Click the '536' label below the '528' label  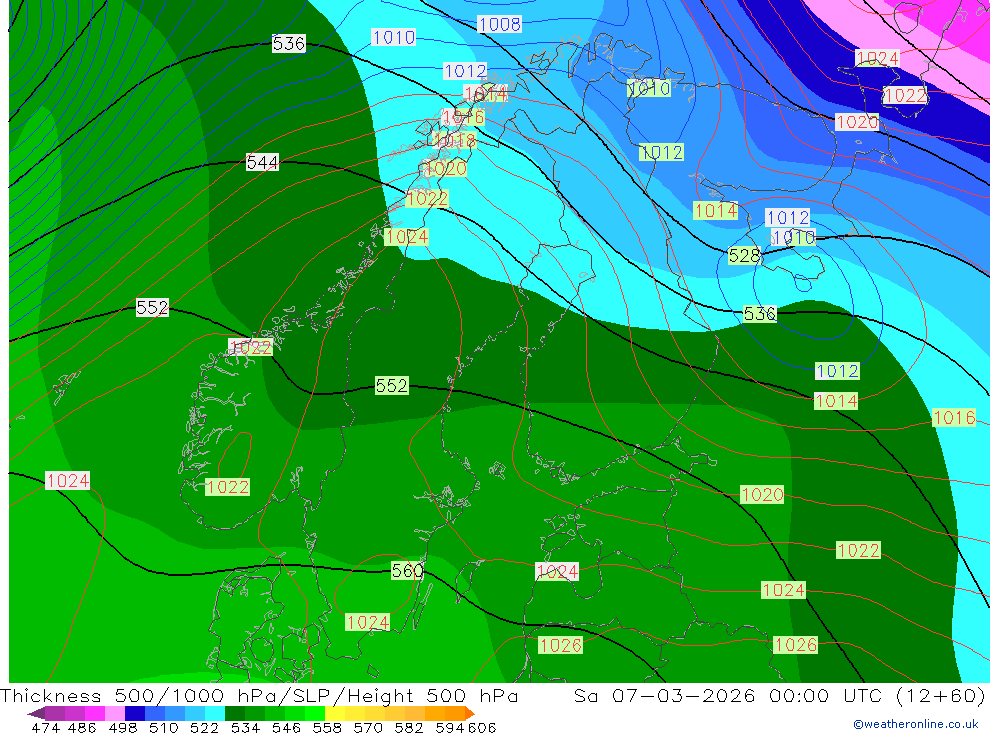click(x=760, y=313)
